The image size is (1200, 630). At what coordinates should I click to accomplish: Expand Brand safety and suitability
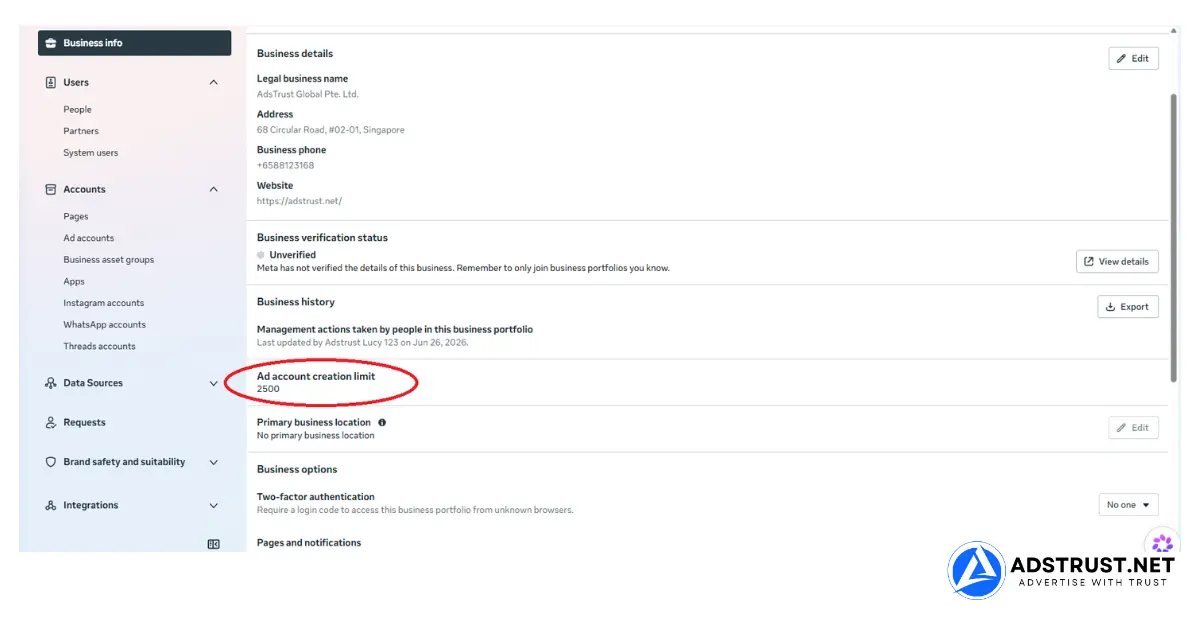pyautogui.click(x=213, y=462)
